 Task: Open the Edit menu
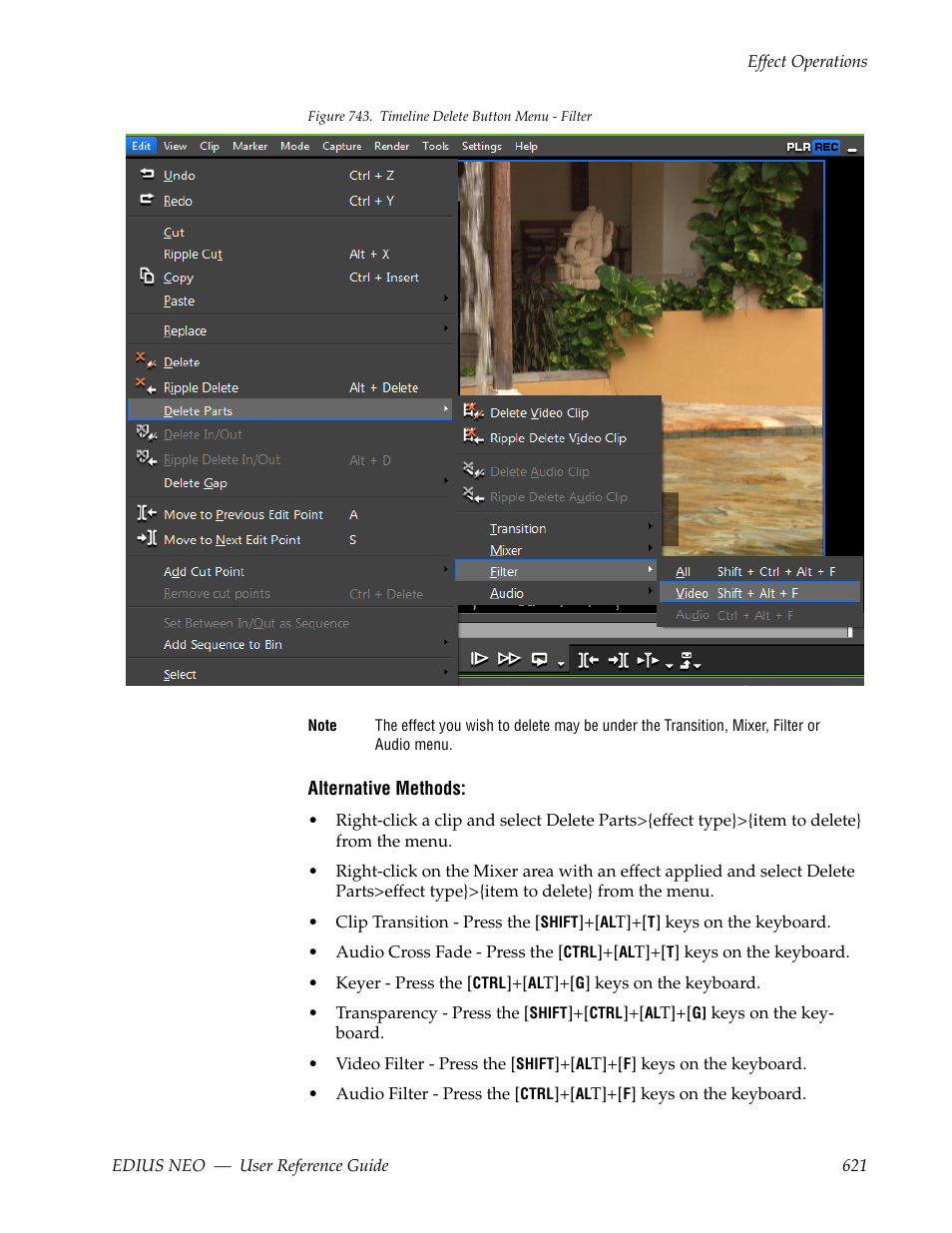tap(142, 146)
